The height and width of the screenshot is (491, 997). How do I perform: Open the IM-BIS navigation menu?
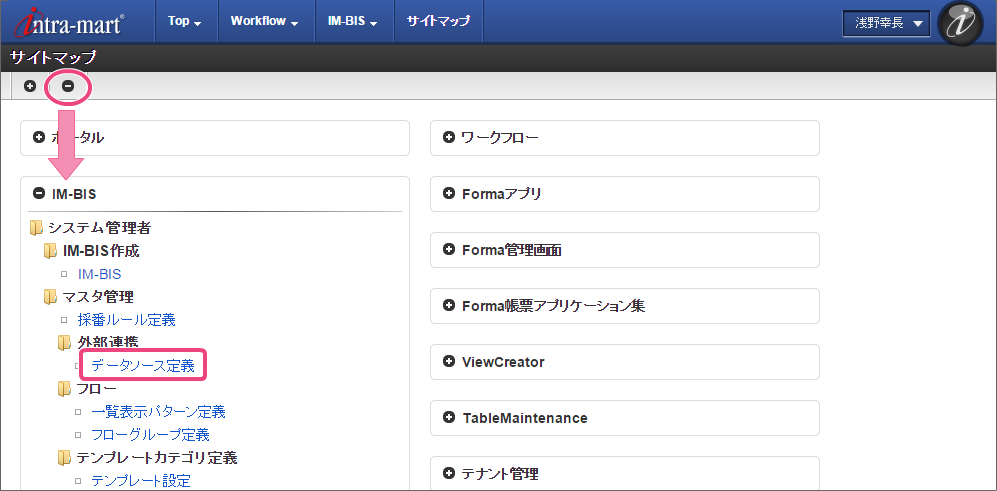coord(352,21)
